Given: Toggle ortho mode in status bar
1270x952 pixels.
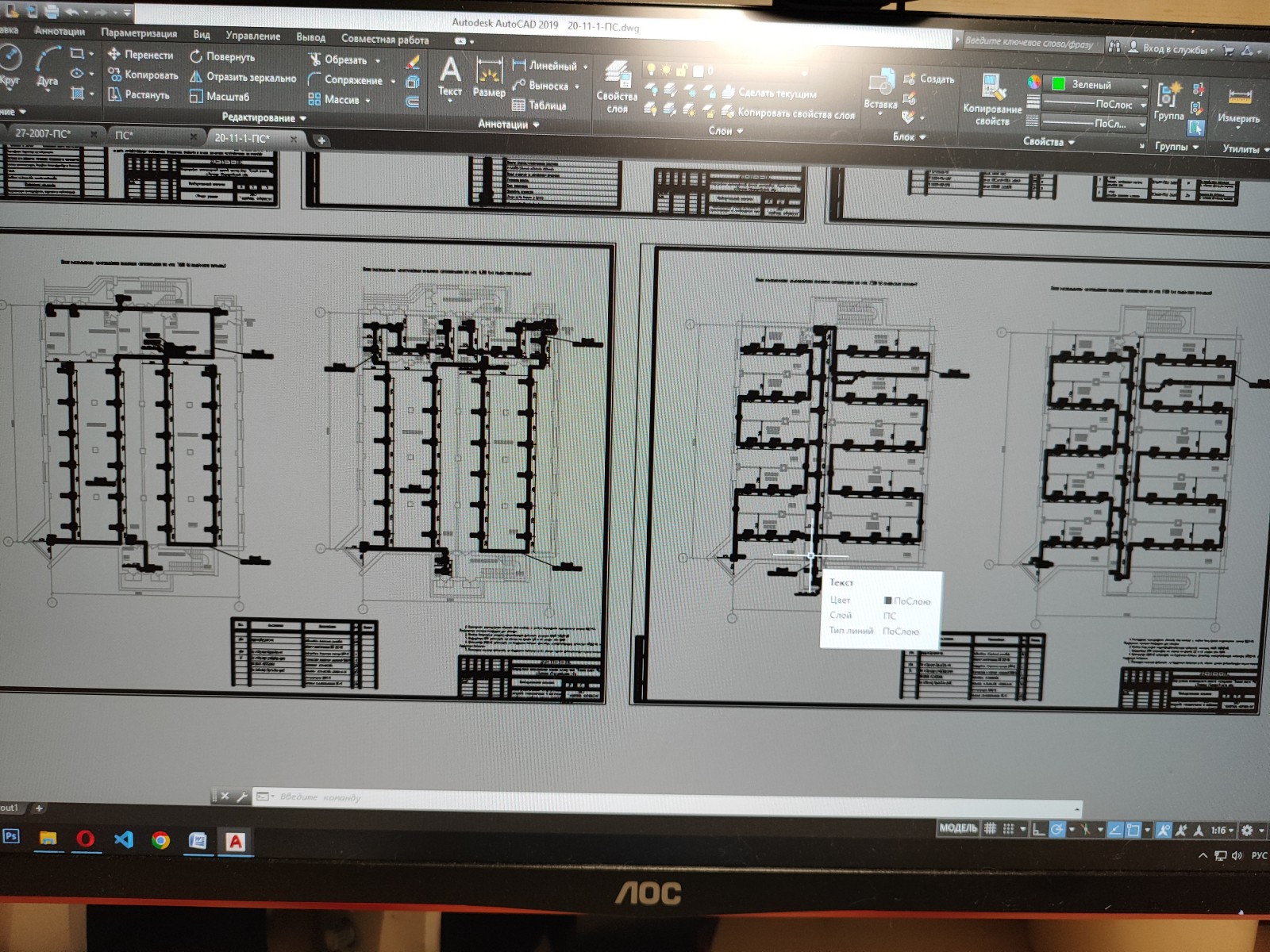Looking at the screenshot, I should point(1038,830).
